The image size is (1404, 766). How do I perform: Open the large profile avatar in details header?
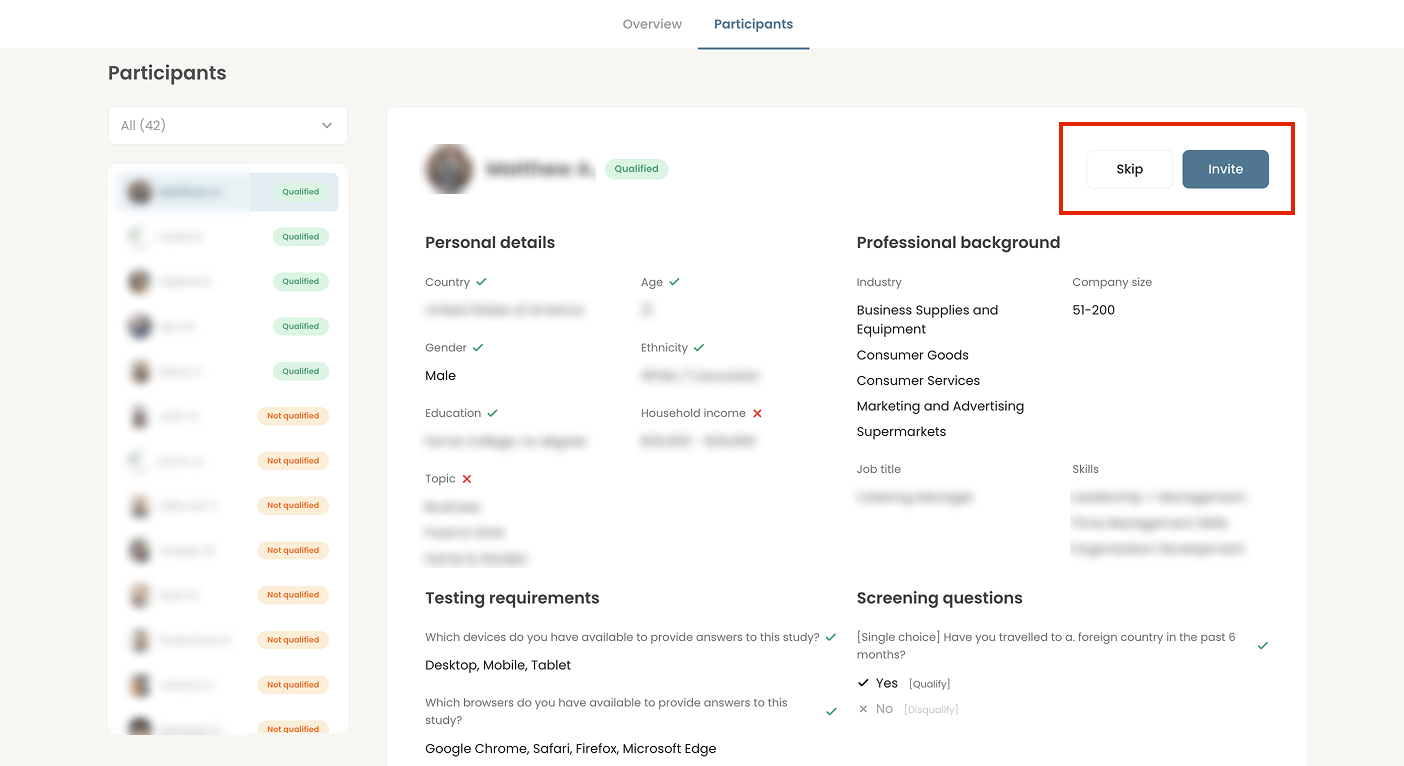[449, 169]
